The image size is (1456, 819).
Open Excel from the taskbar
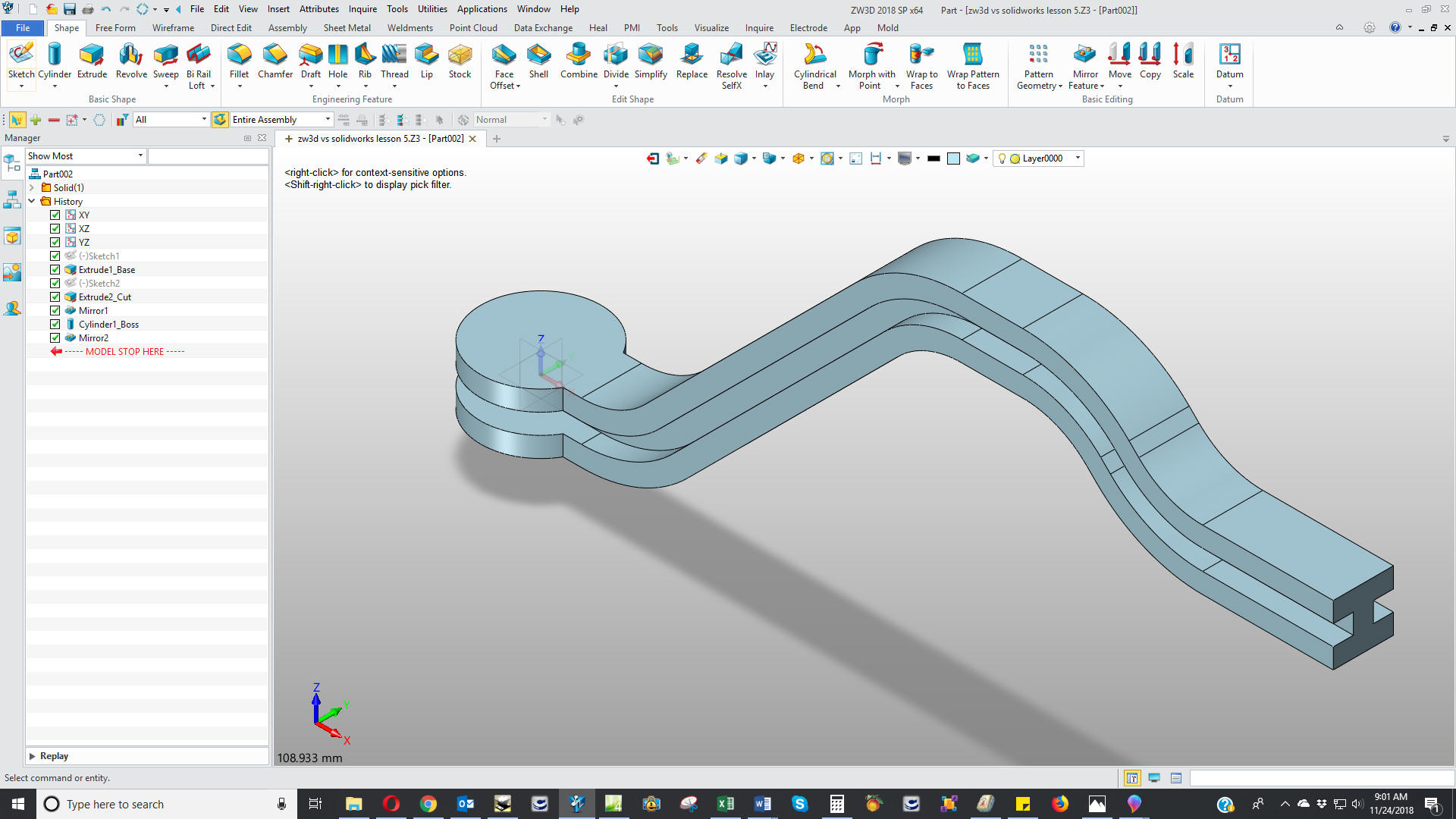[x=726, y=804]
